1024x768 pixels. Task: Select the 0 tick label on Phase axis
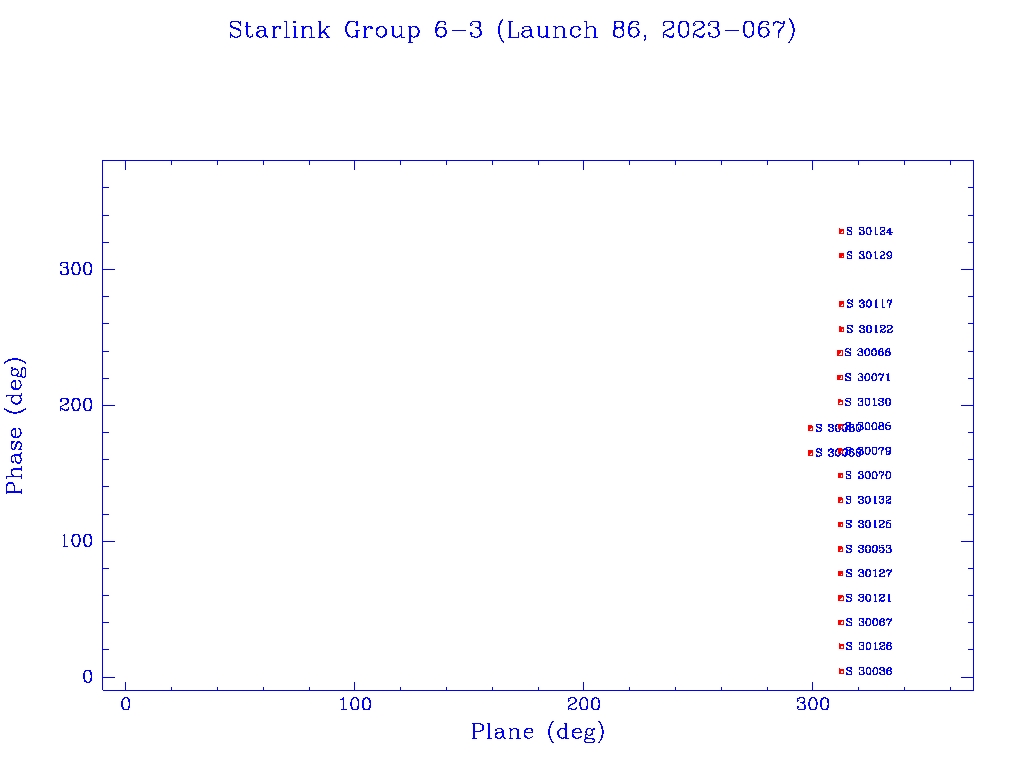tap(88, 677)
